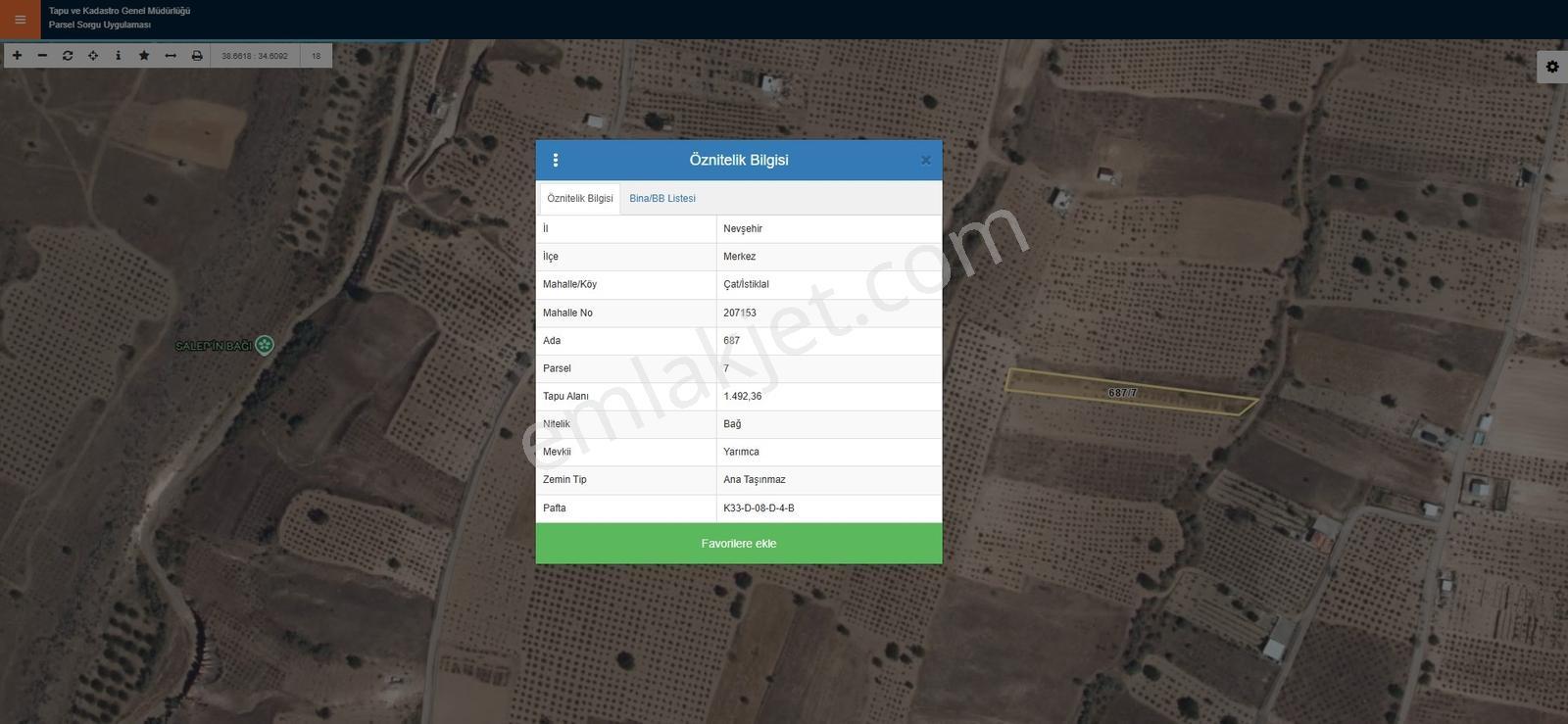Image resolution: width=1568 pixels, height=724 pixels.
Task: Select the Öznitelik Bilgisi tab
Action: [580, 198]
